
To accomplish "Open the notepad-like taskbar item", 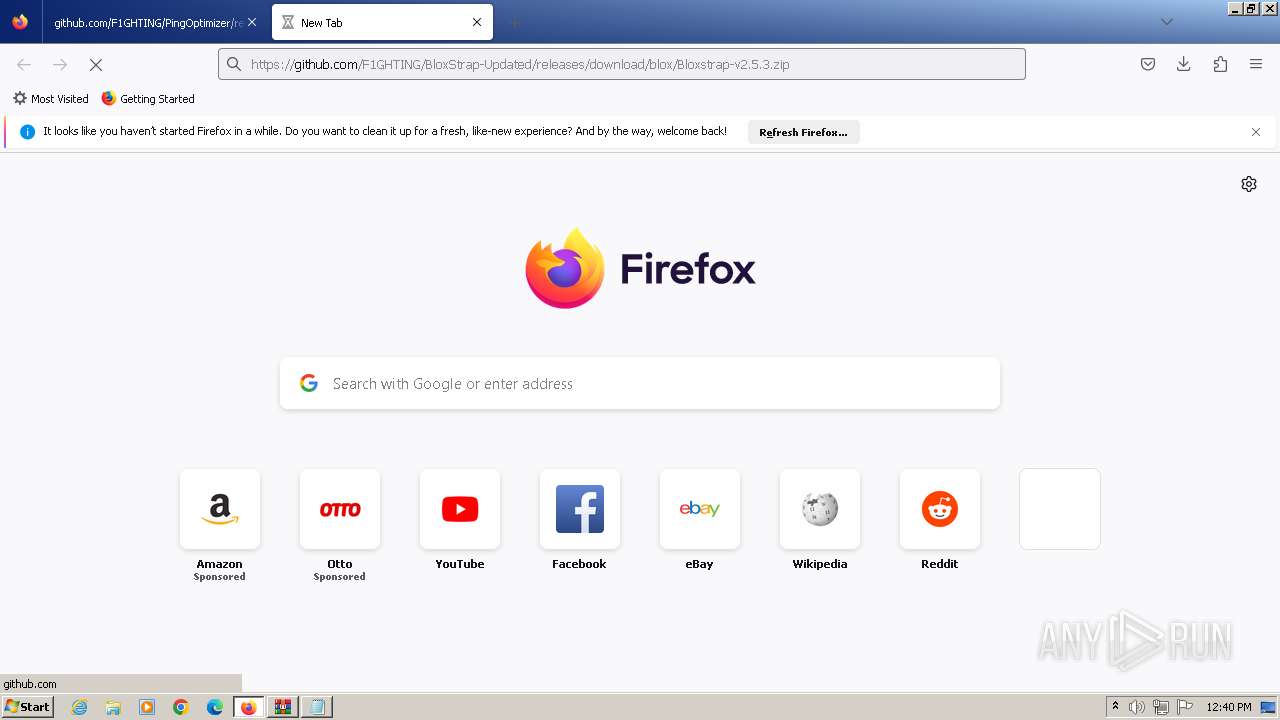I will coord(317,707).
